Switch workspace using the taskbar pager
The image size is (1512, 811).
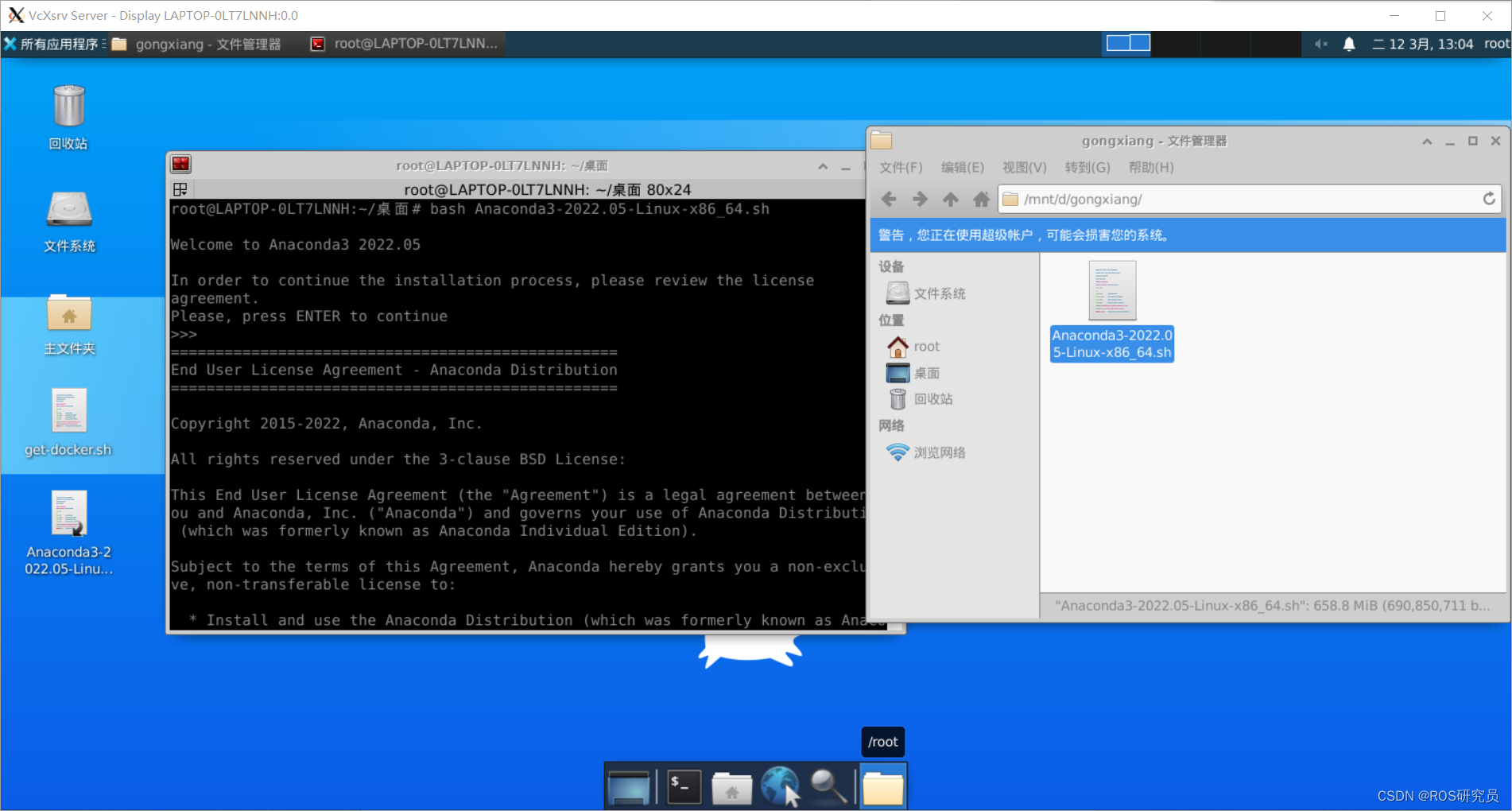click(x=1126, y=44)
